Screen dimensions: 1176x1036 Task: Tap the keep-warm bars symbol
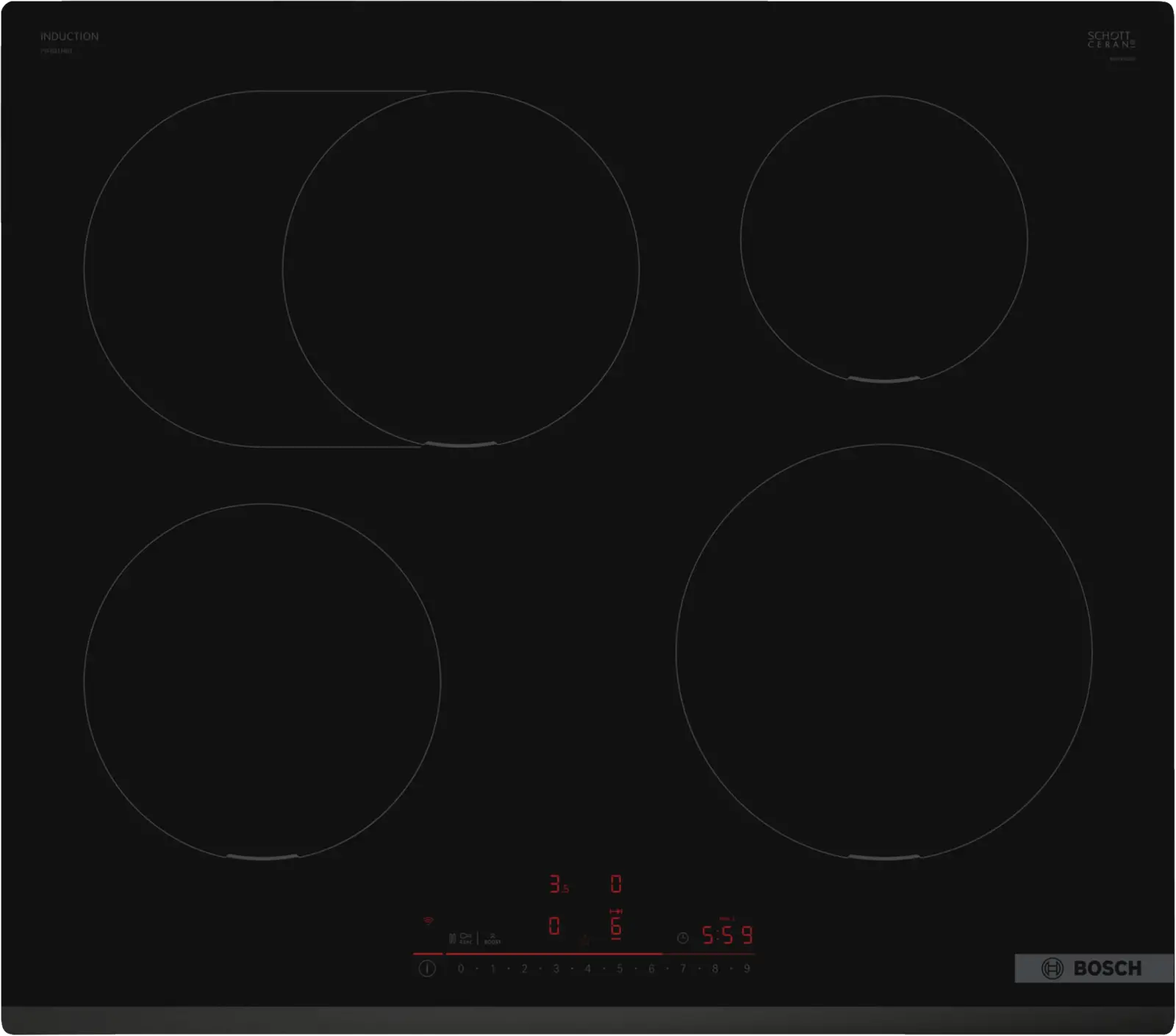coord(452,938)
